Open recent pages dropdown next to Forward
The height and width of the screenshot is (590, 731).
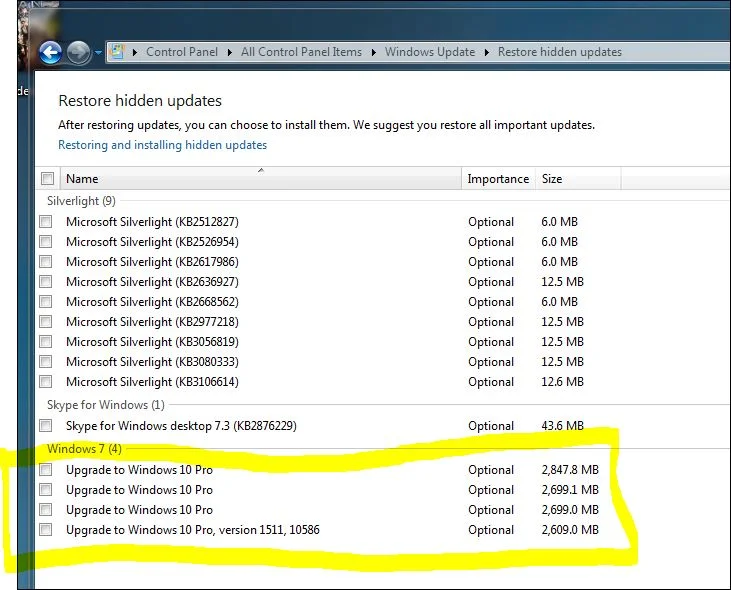point(98,53)
